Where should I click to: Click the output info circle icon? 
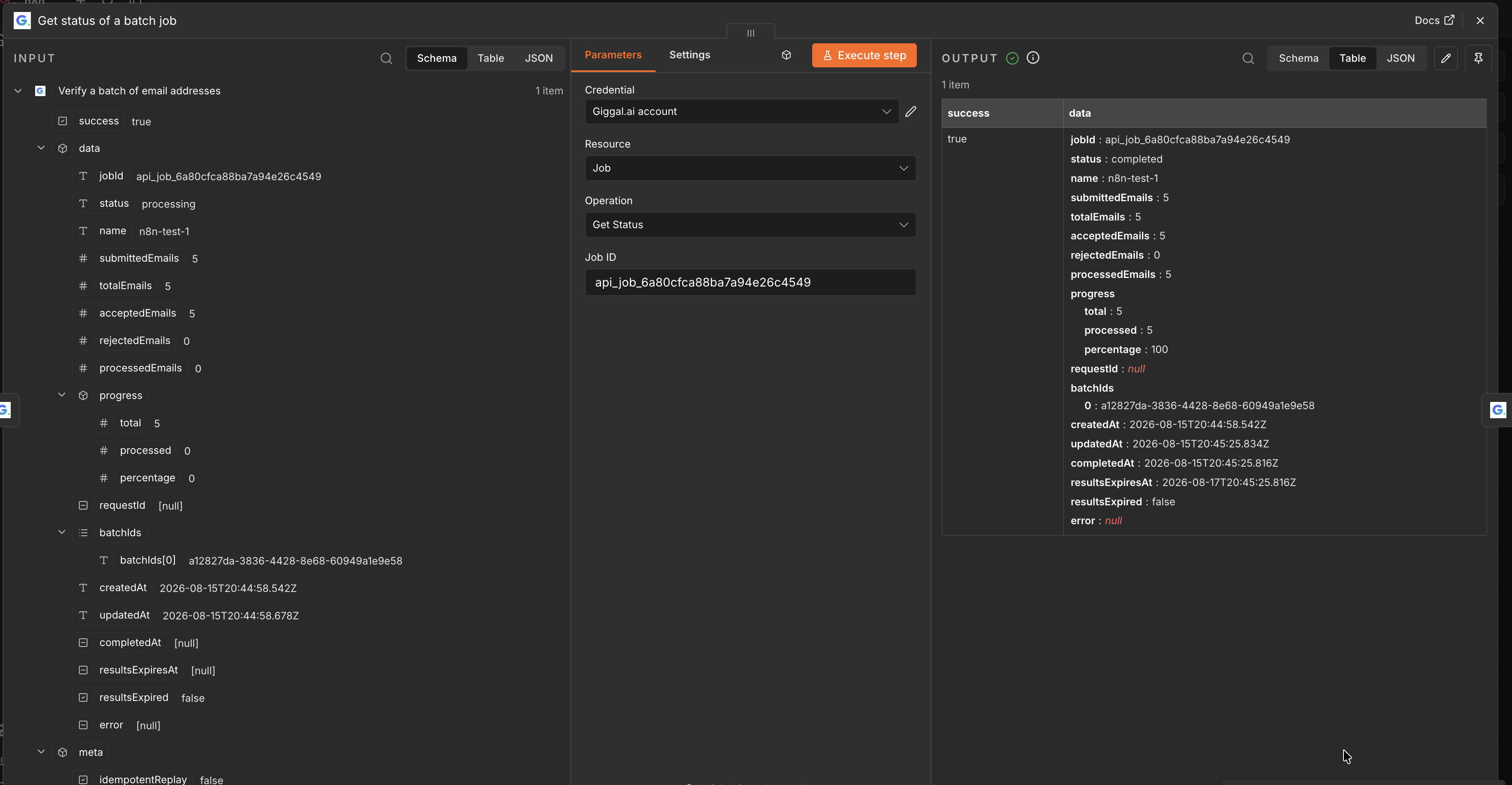1033,57
